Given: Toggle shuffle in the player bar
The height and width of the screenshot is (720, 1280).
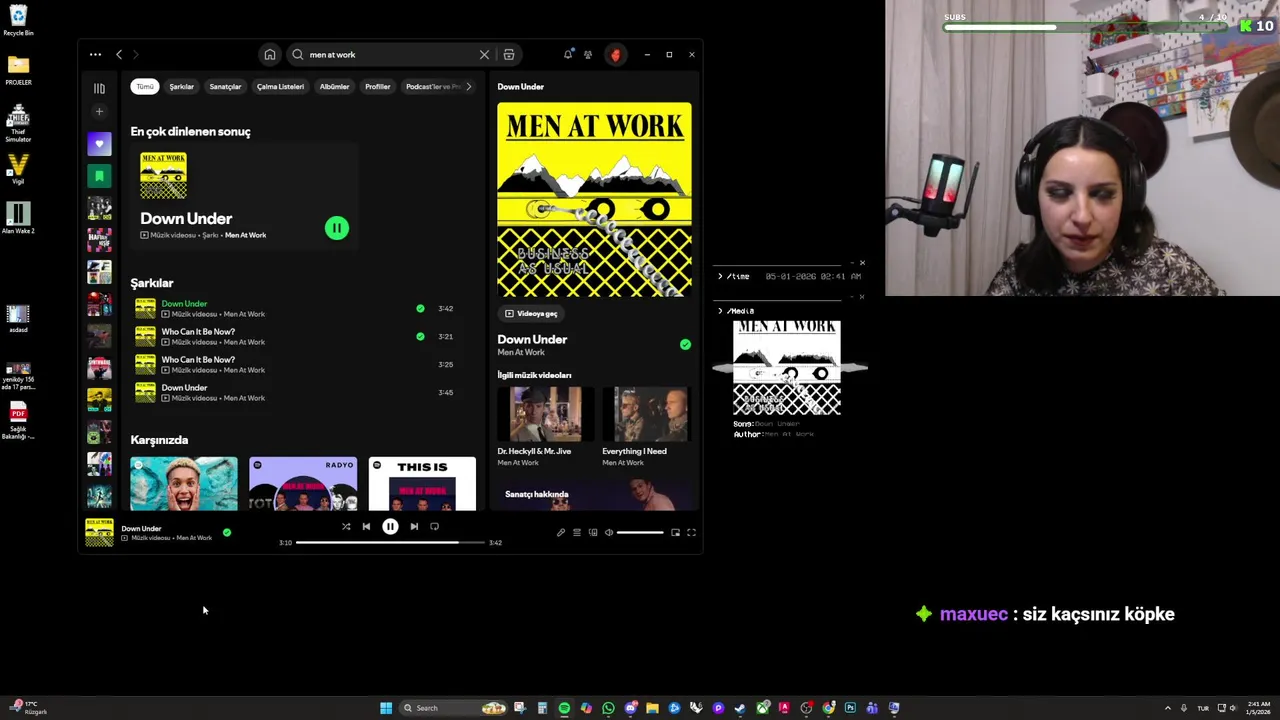Looking at the screenshot, I should pyautogui.click(x=346, y=526).
